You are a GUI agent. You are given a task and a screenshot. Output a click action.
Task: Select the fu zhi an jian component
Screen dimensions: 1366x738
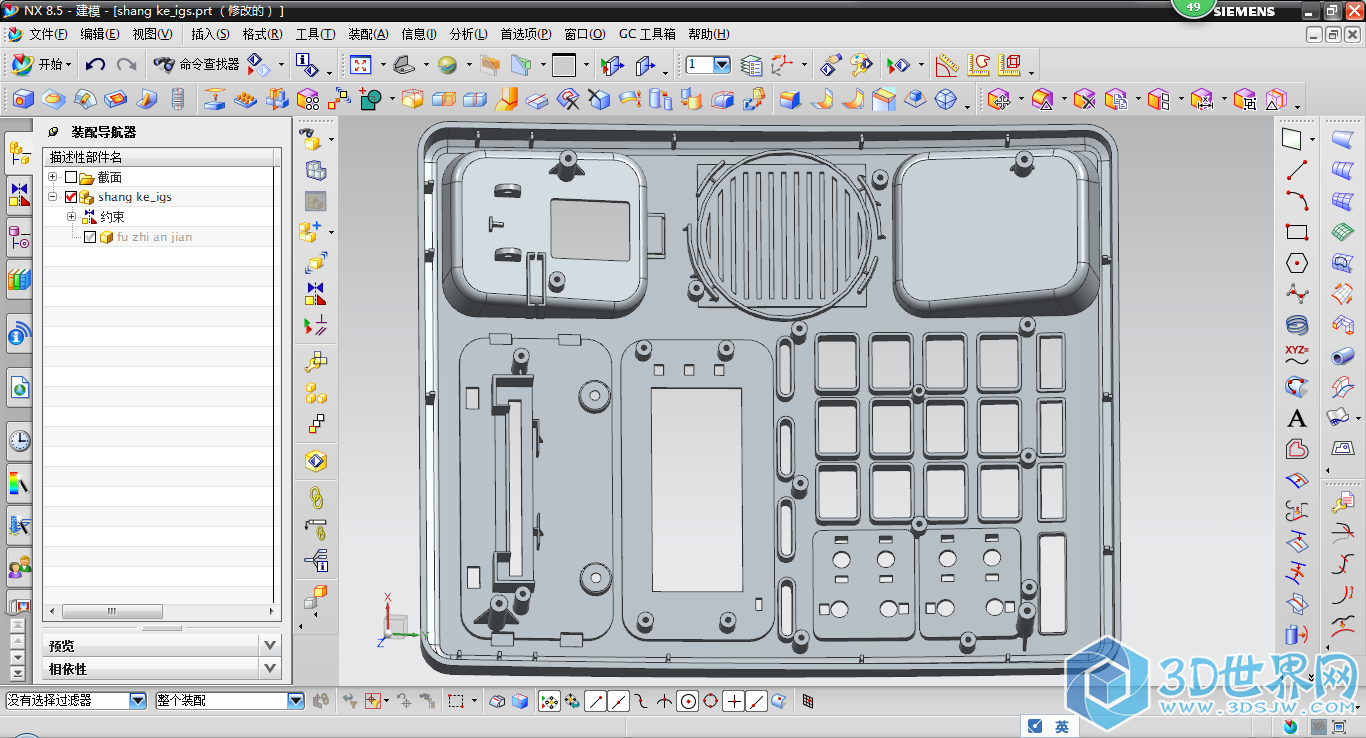click(x=154, y=237)
